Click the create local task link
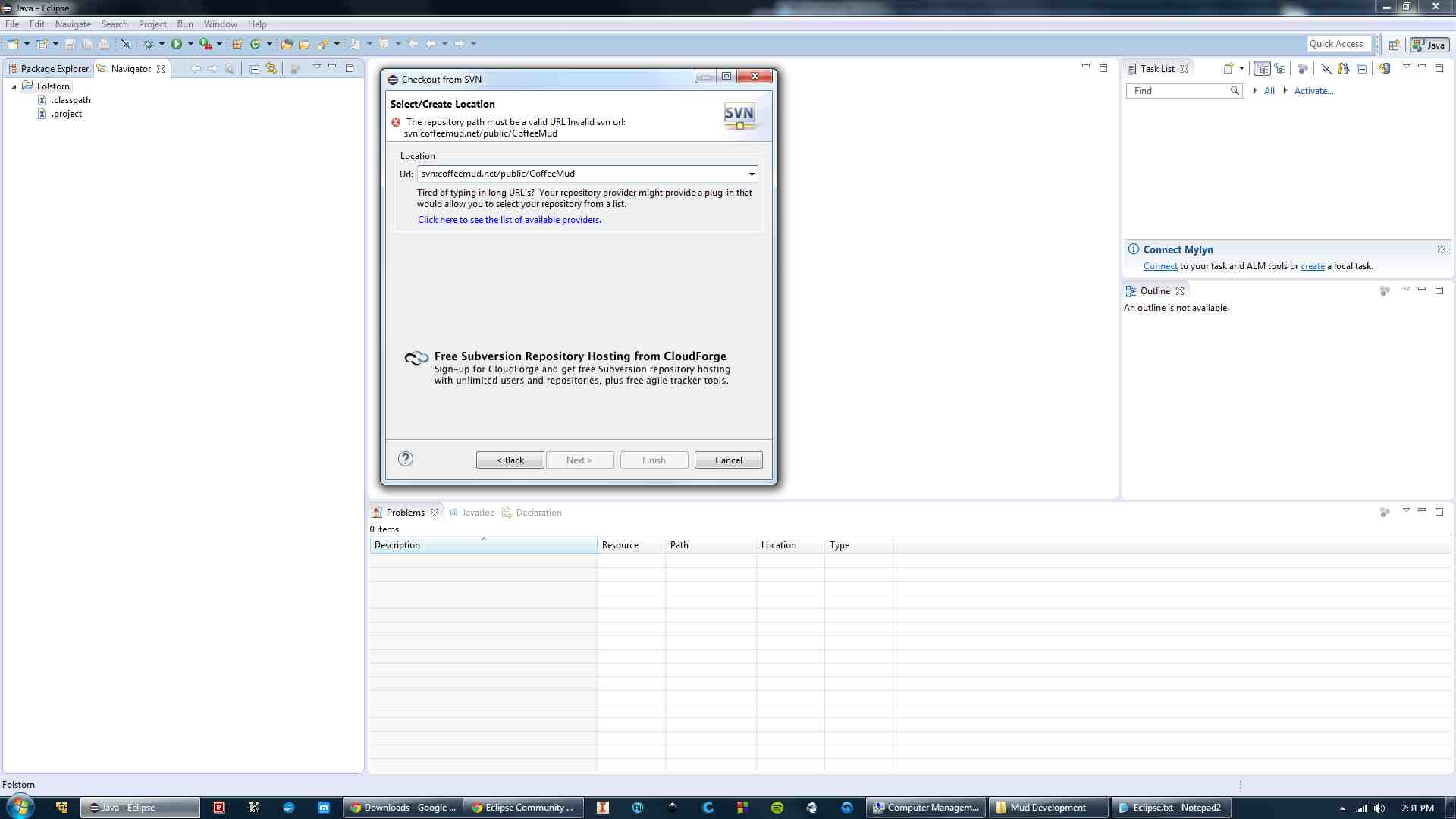 pyautogui.click(x=1313, y=266)
